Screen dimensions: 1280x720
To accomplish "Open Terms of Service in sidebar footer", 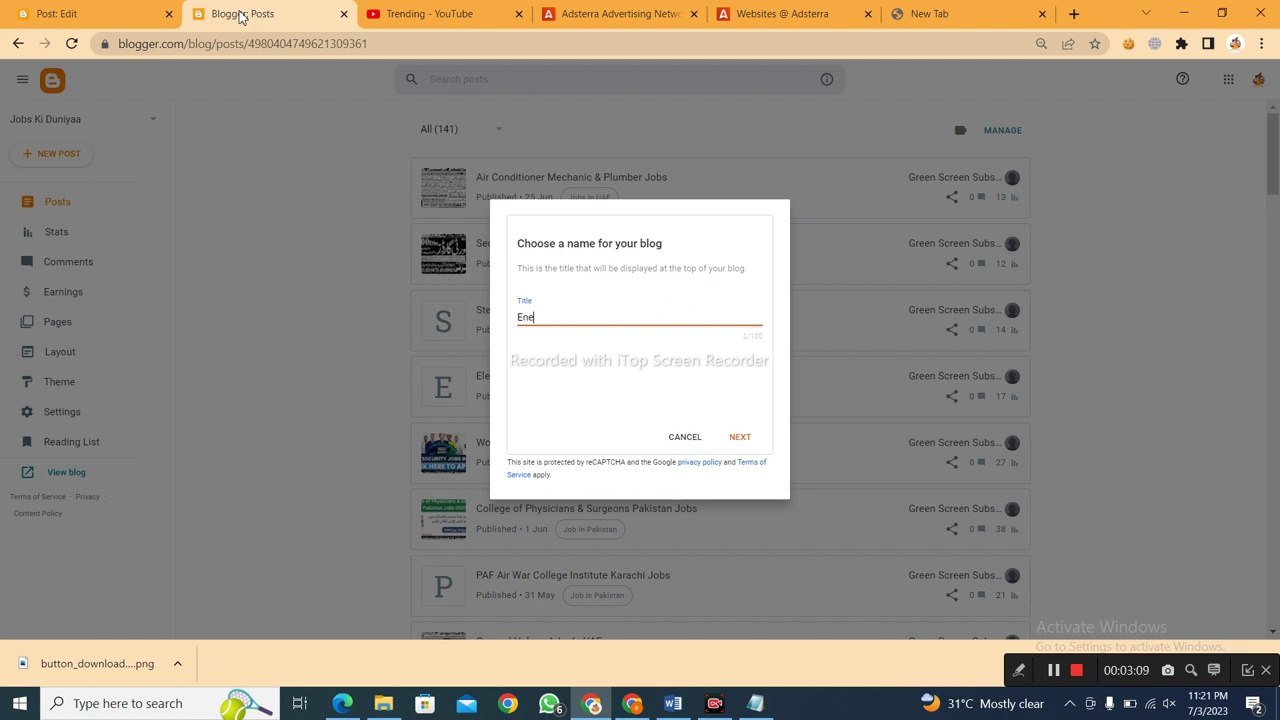I will pyautogui.click(x=38, y=497).
